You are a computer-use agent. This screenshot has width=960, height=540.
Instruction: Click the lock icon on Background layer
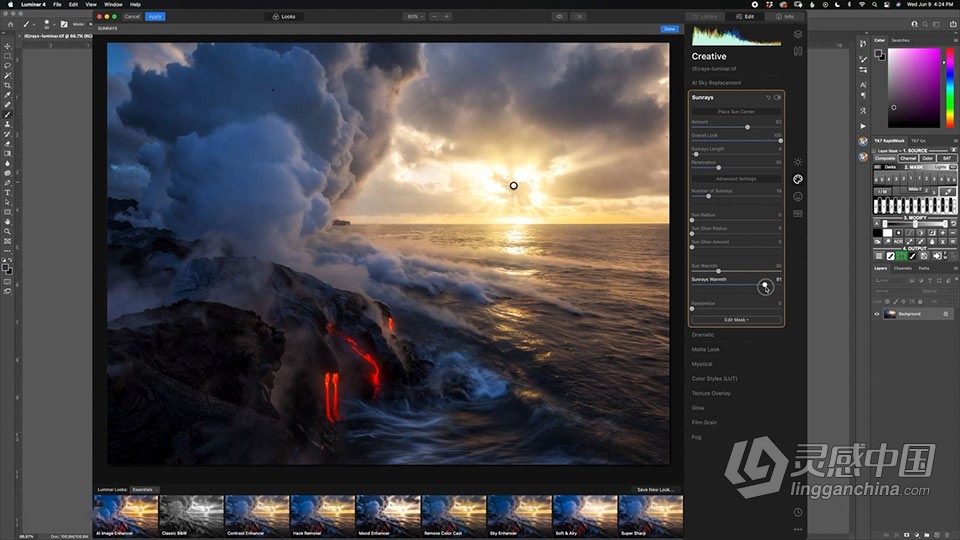pos(945,314)
